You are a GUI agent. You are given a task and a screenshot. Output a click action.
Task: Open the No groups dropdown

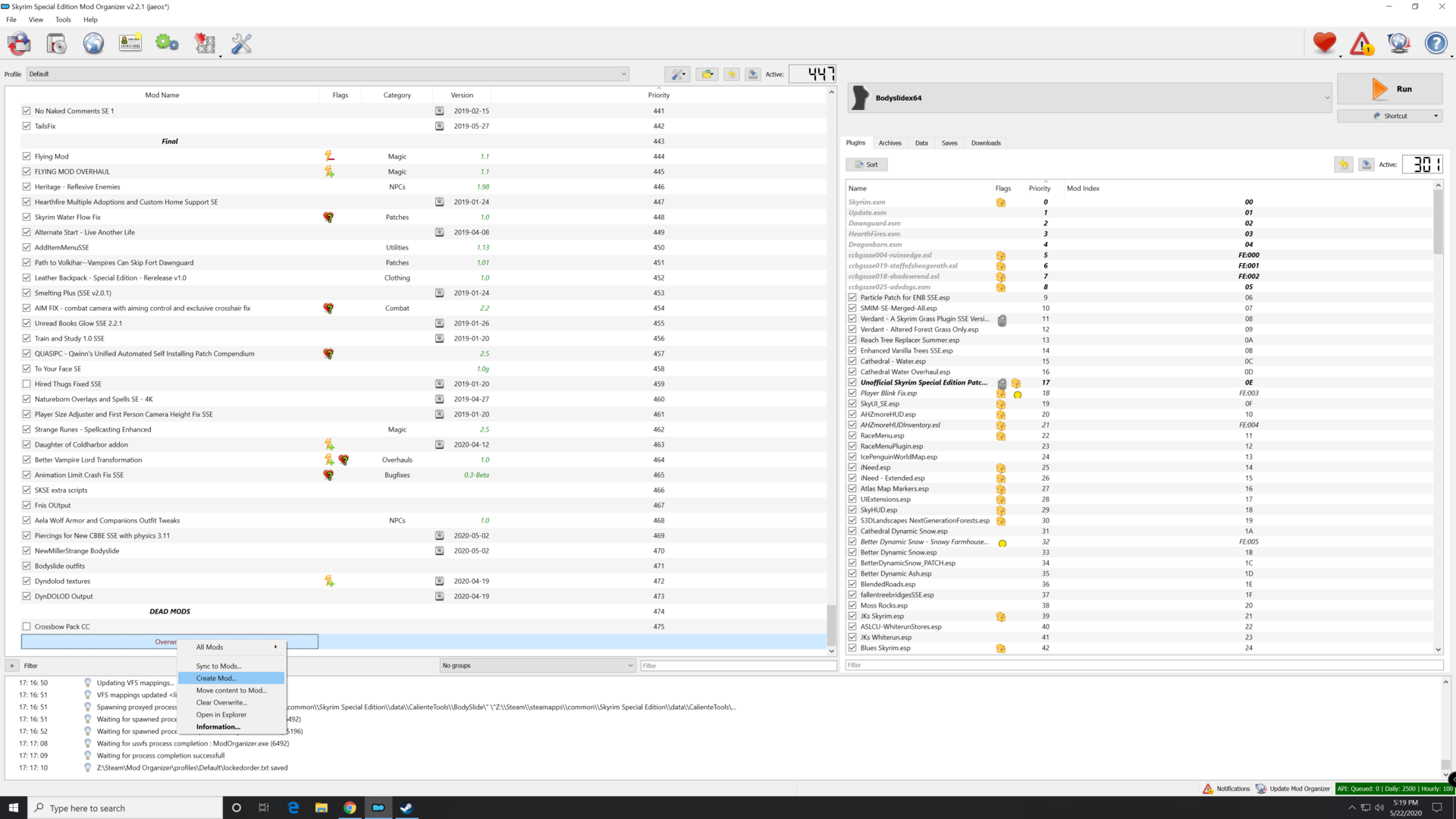click(537, 666)
